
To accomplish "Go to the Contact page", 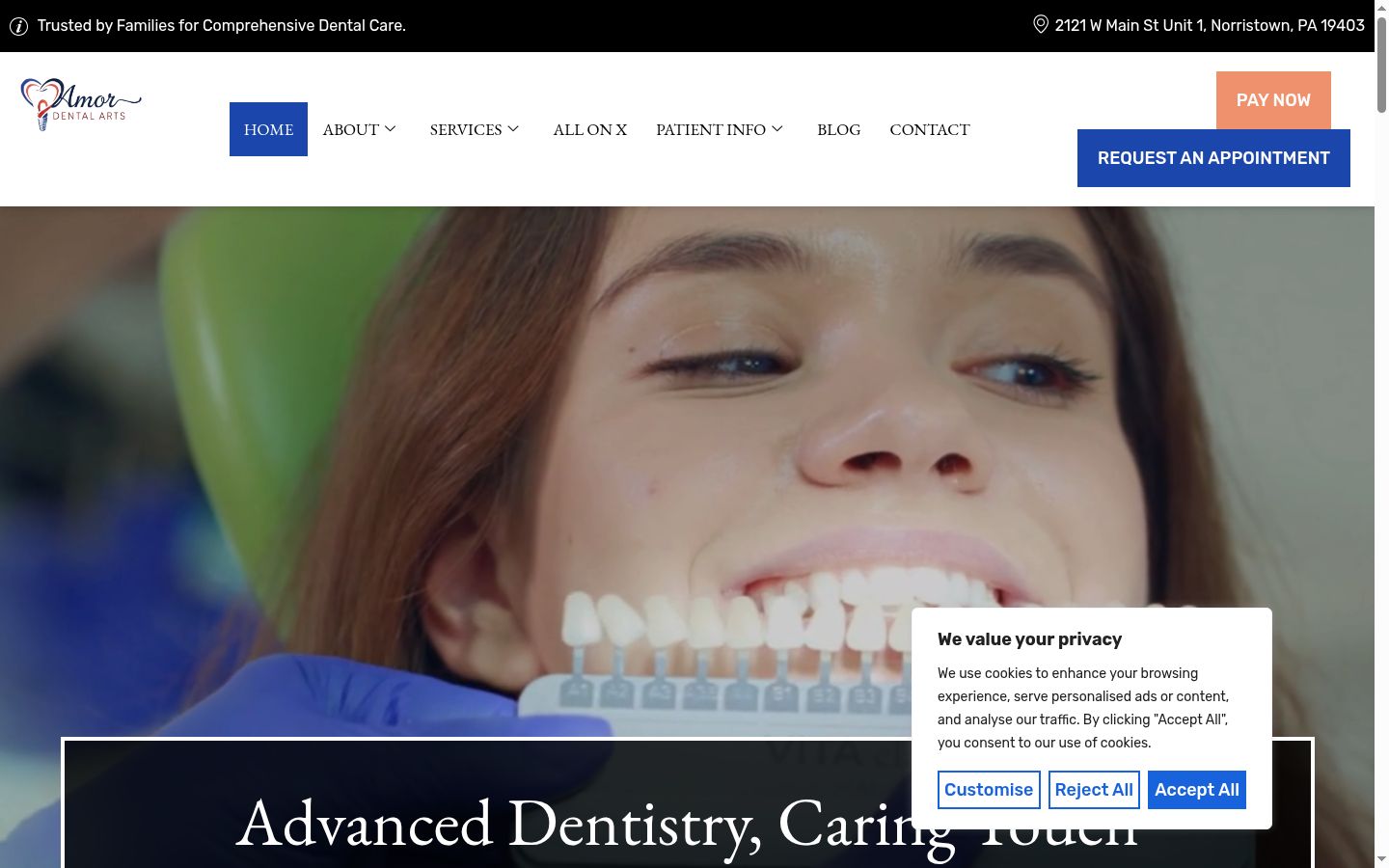I will point(930,129).
